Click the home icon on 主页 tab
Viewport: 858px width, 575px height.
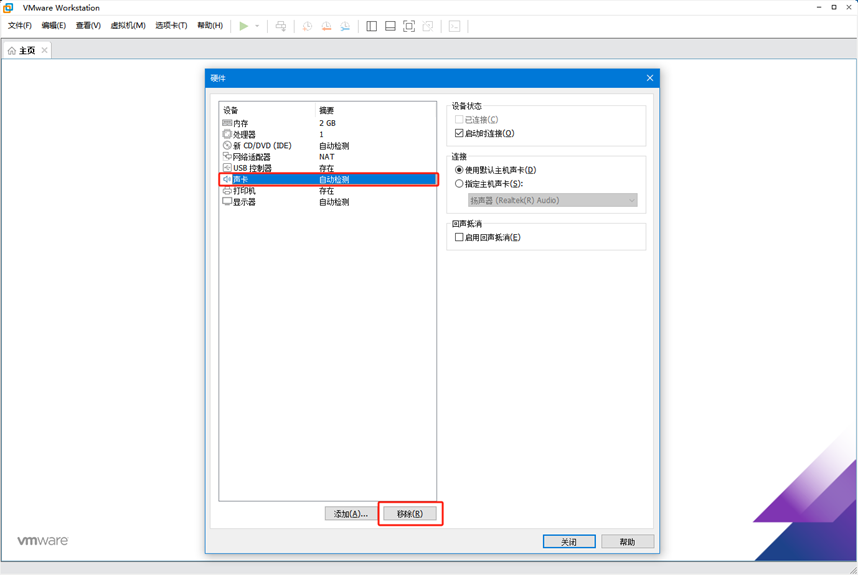[x=12, y=50]
